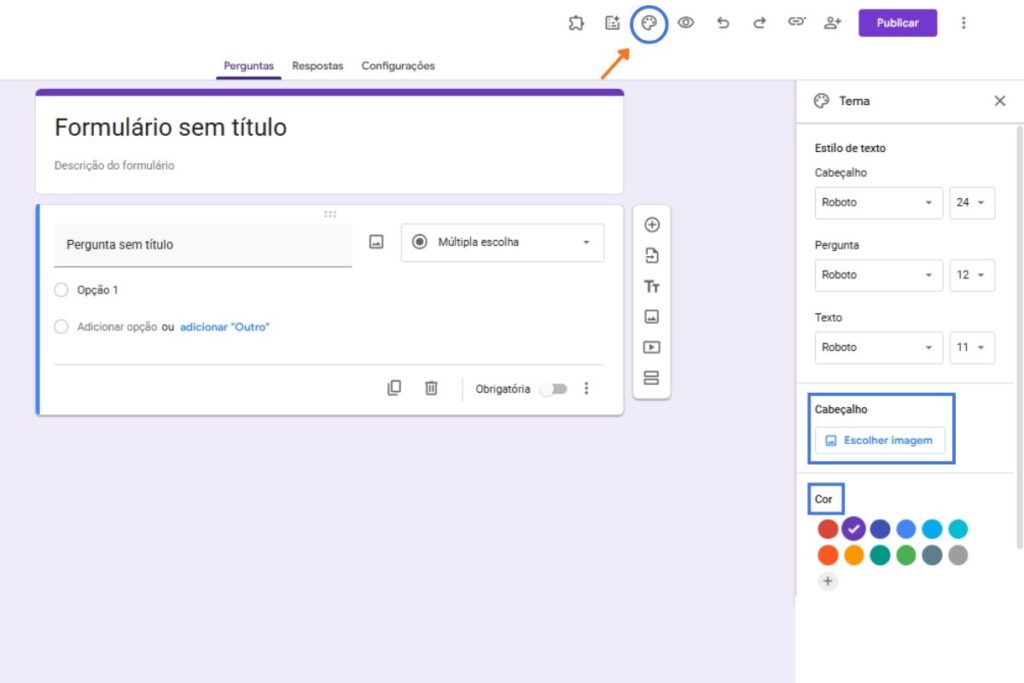Insert a video using the sidebar icon

[x=651, y=347]
